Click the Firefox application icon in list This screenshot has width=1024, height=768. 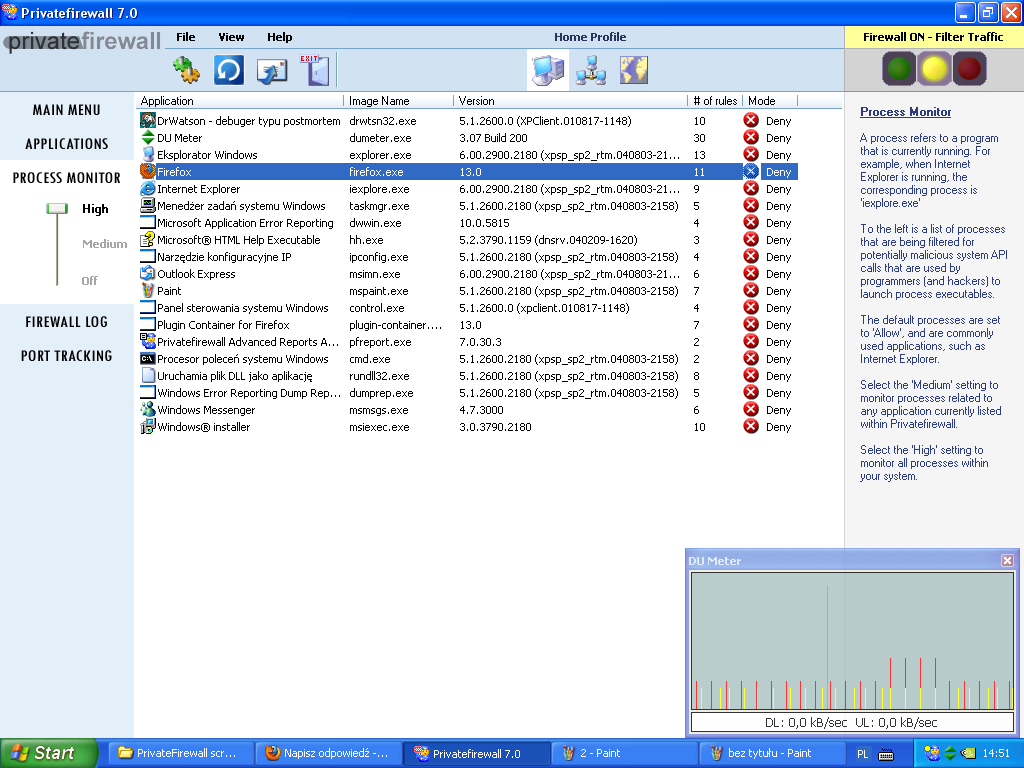[x=148, y=172]
